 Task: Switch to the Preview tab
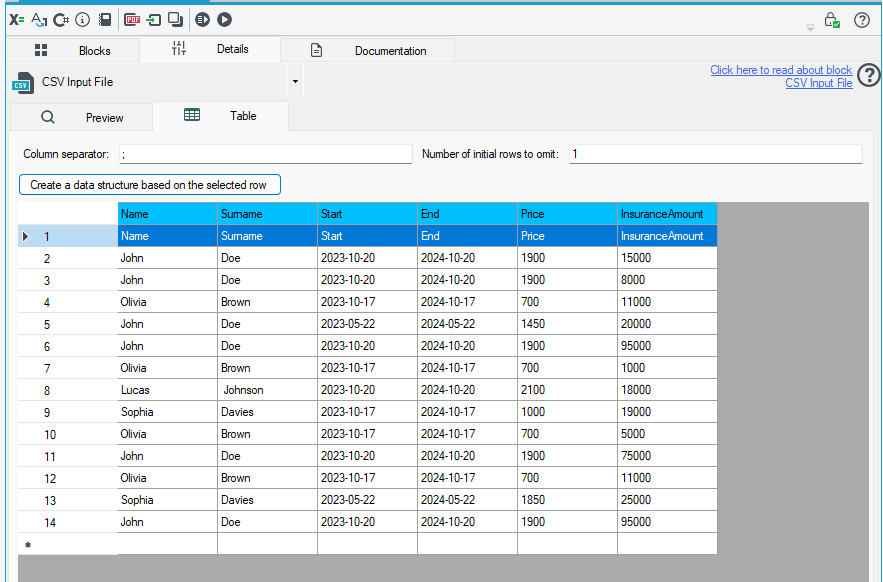(x=82, y=117)
